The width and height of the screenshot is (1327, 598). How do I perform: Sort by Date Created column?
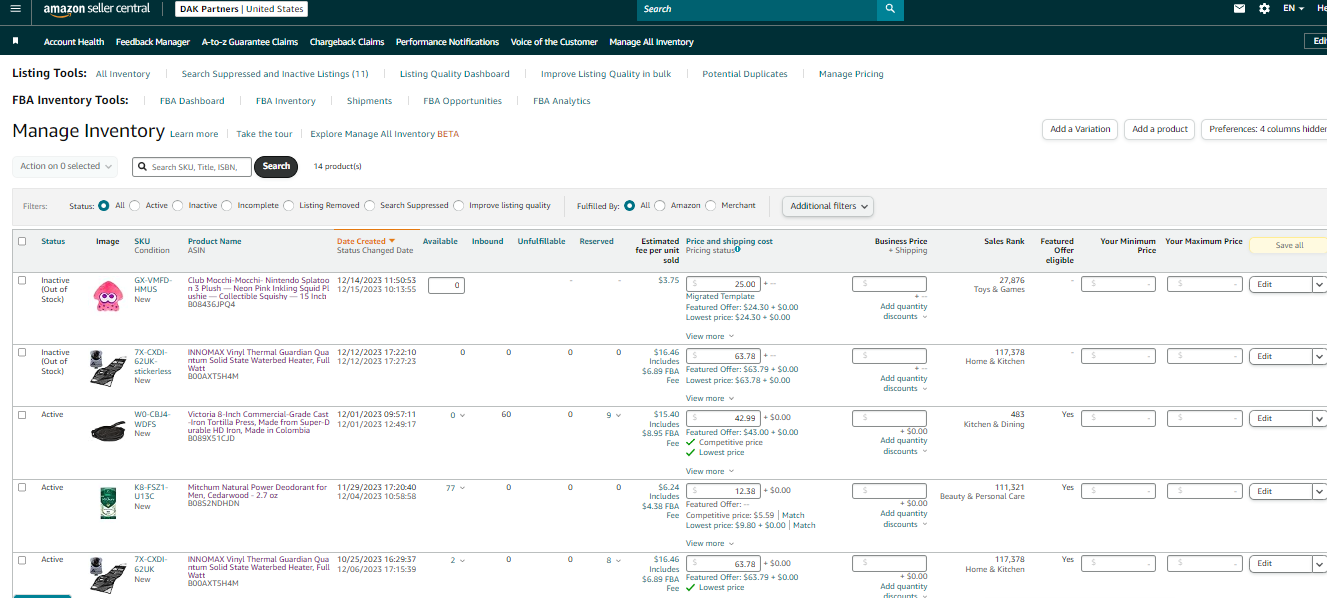(x=366, y=241)
